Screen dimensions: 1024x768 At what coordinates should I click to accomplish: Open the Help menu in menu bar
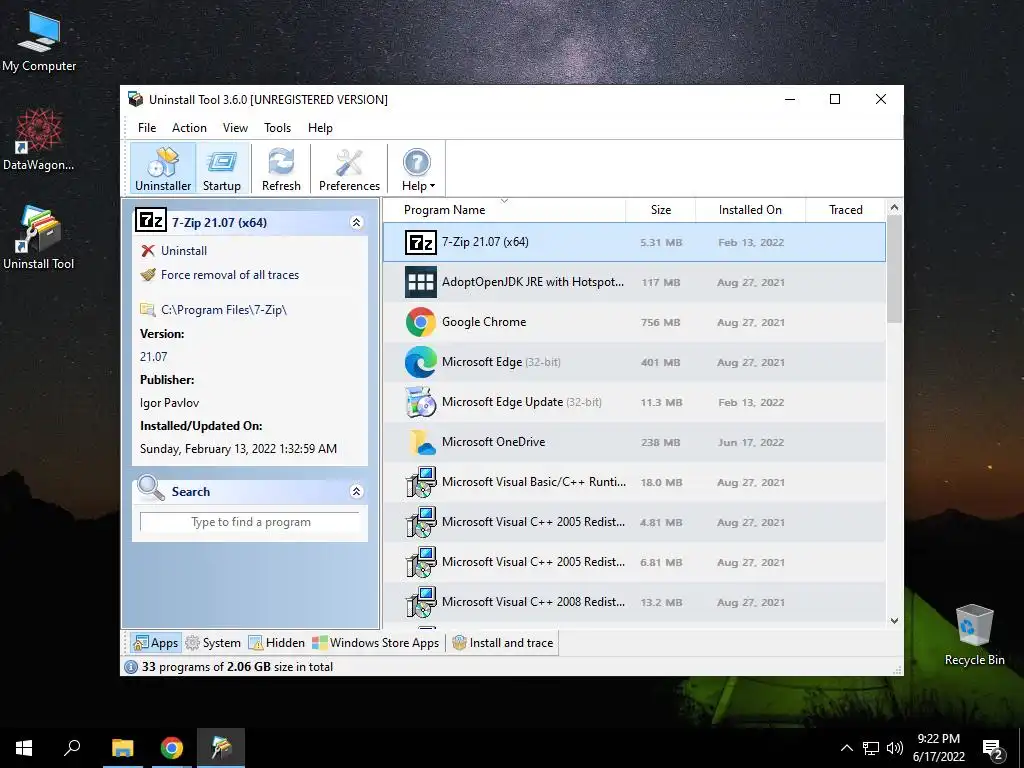[x=320, y=128]
